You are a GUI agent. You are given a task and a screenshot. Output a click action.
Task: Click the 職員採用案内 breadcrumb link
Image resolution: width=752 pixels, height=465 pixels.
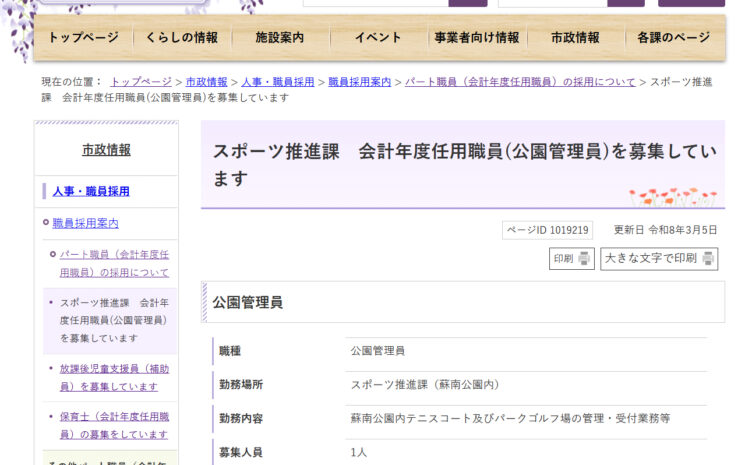(359, 82)
